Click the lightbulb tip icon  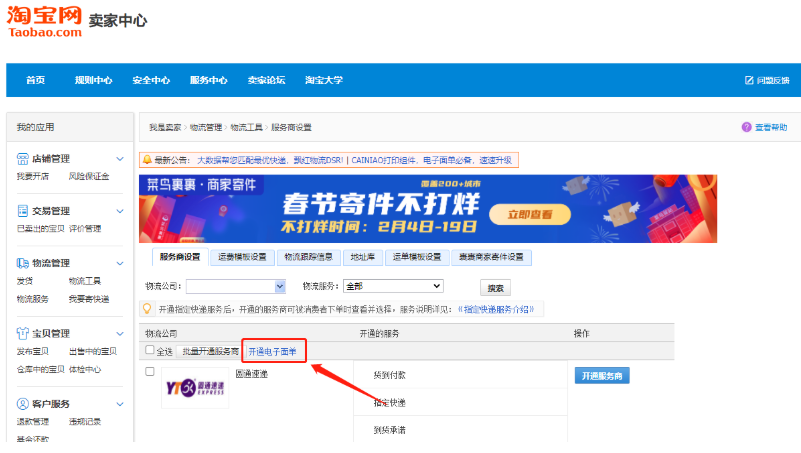[147, 309]
